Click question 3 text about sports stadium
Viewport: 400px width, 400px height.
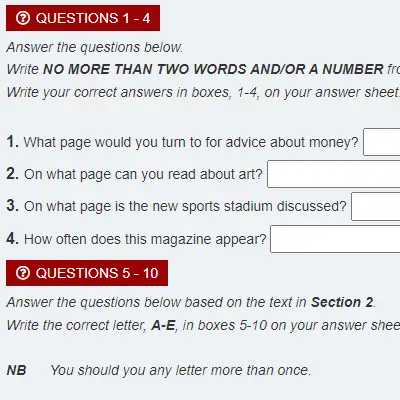tap(185, 206)
